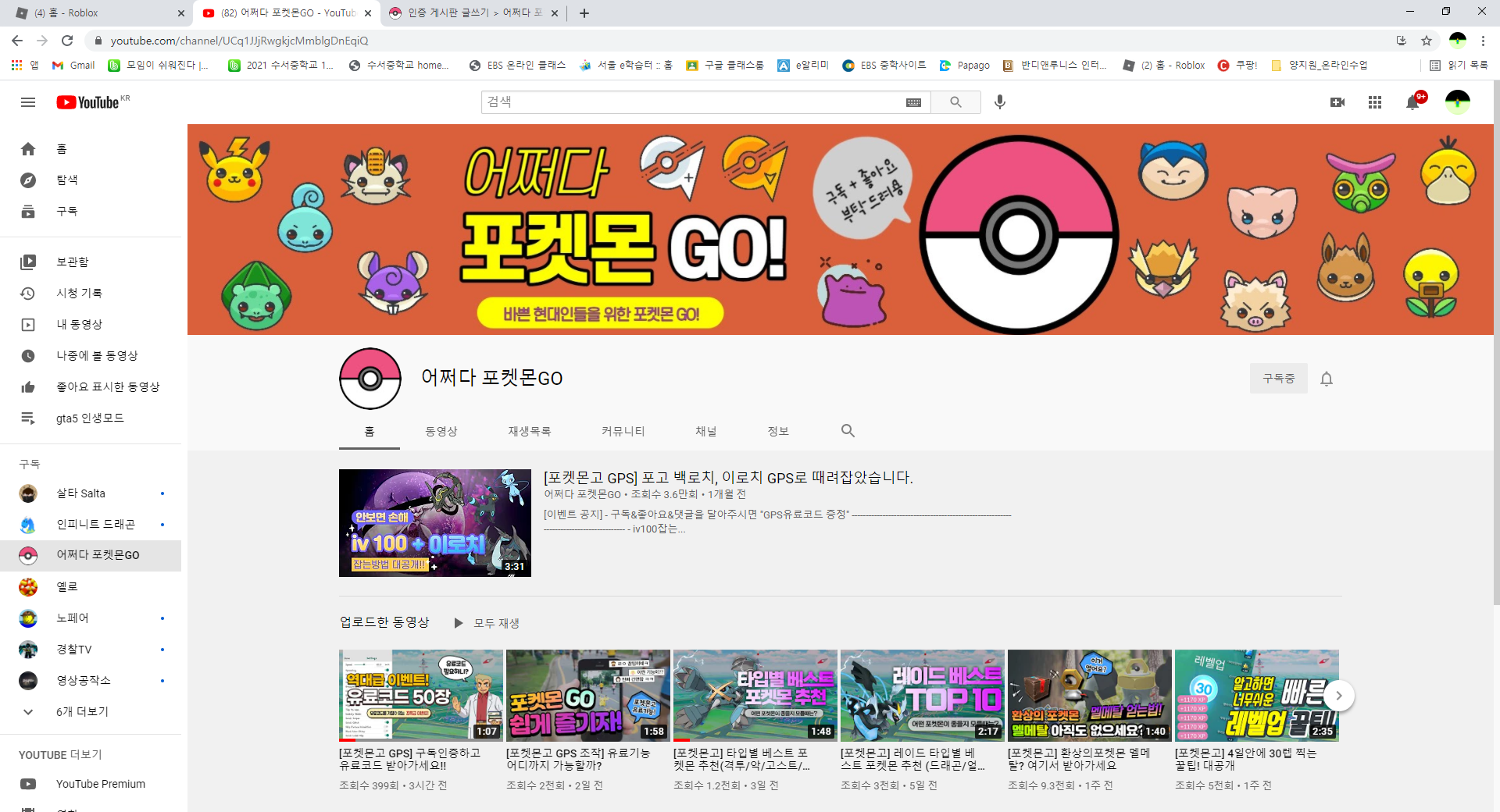Click 모두 재생 to play all uploads
Viewport: 1500px width, 812px height.
(487, 623)
